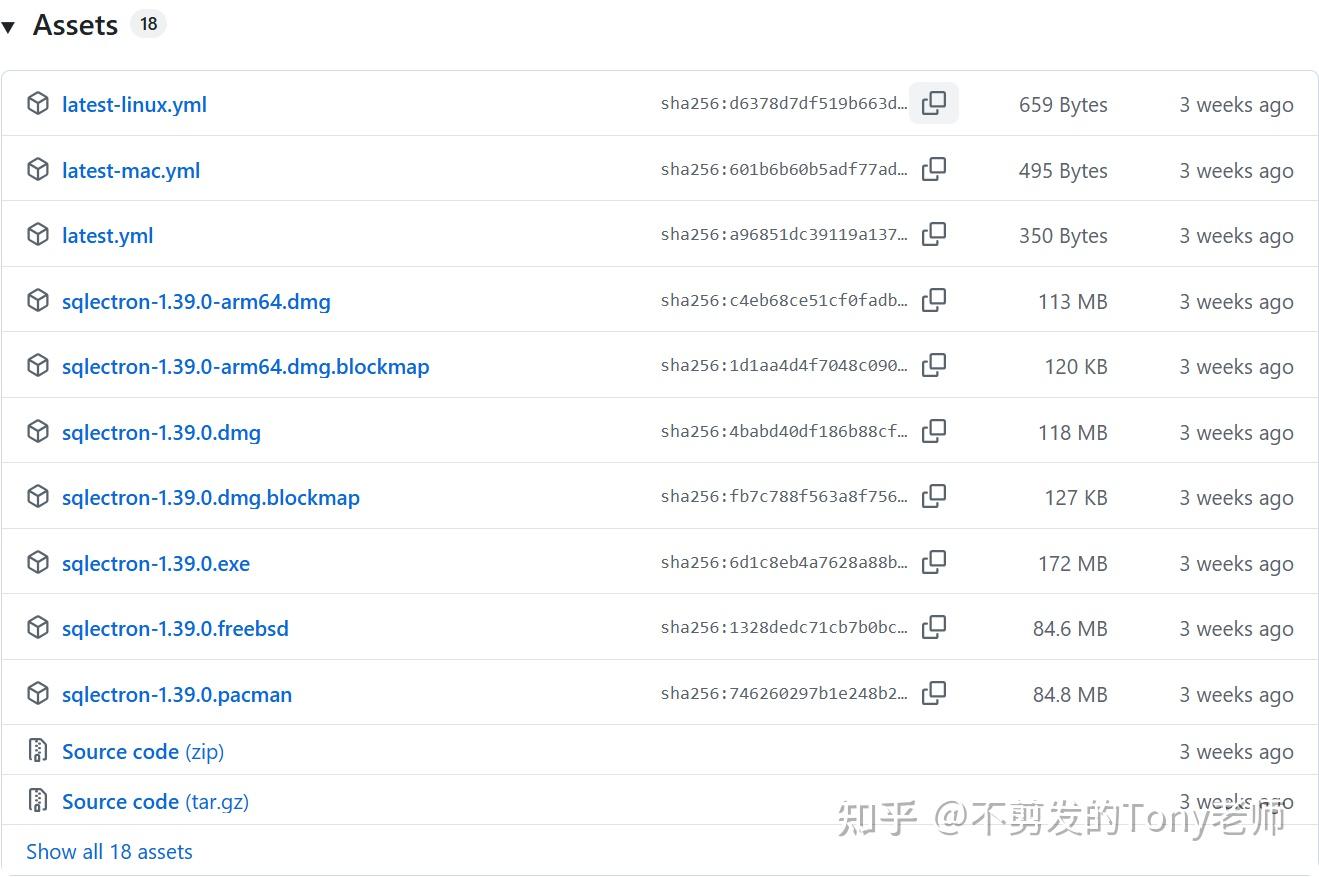The image size is (1319, 877).
Task: Copy sha256 hash for sqlectron-1.39.0-arm64.dmg
Action: click(934, 300)
